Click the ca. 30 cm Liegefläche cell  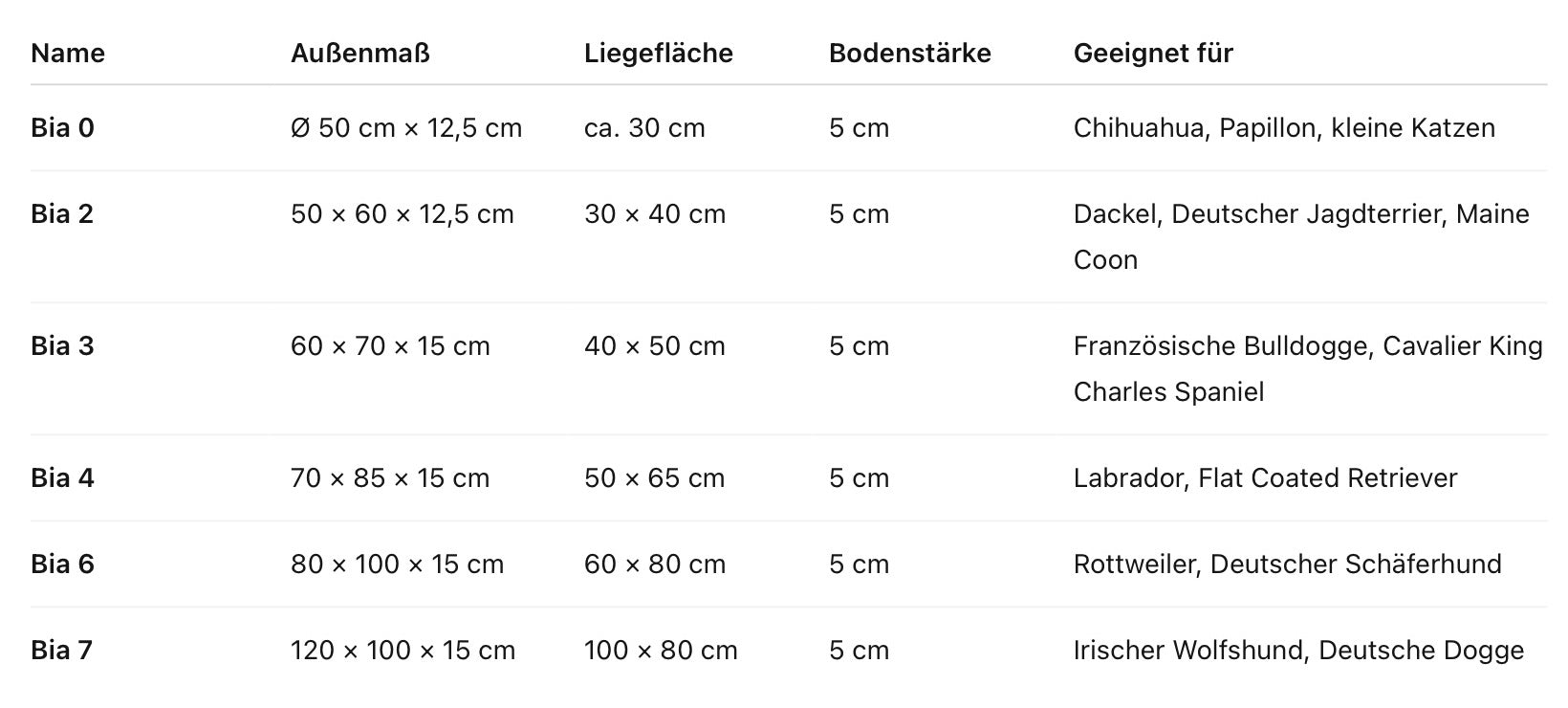click(x=644, y=127)
